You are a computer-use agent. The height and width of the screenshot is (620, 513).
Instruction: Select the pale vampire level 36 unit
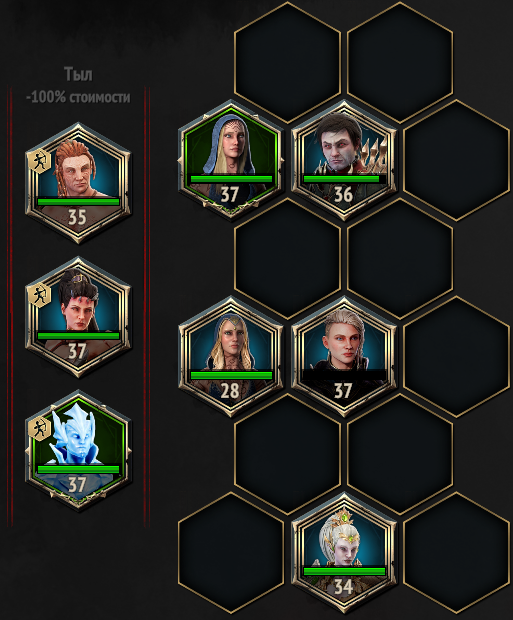pos(344,160)
